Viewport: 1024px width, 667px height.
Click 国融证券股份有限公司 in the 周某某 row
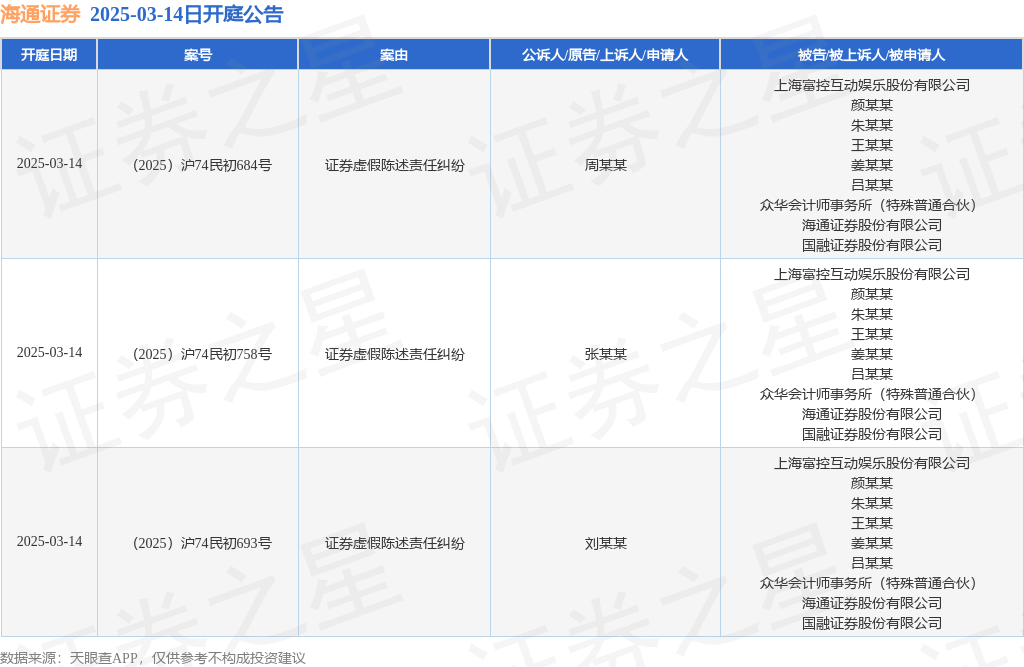(x=872, y=245)
